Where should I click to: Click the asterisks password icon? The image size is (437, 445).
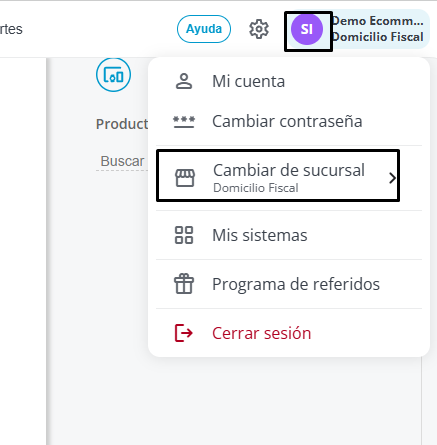point(184,122)
